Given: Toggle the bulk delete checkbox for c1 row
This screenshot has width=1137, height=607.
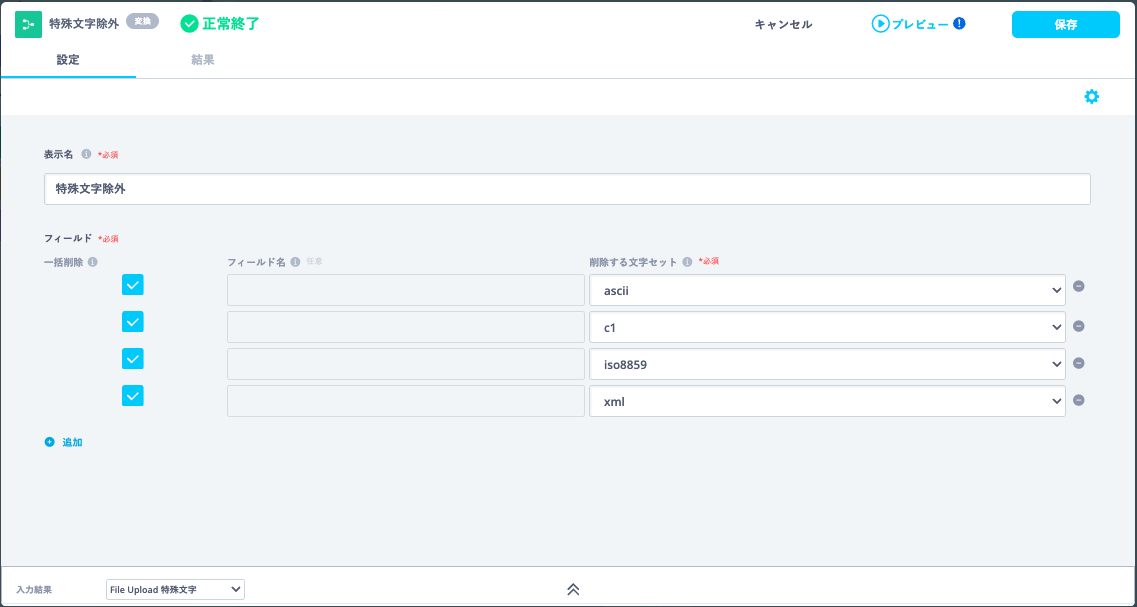Looking at the screenshot, I should (x=133, y=321).
